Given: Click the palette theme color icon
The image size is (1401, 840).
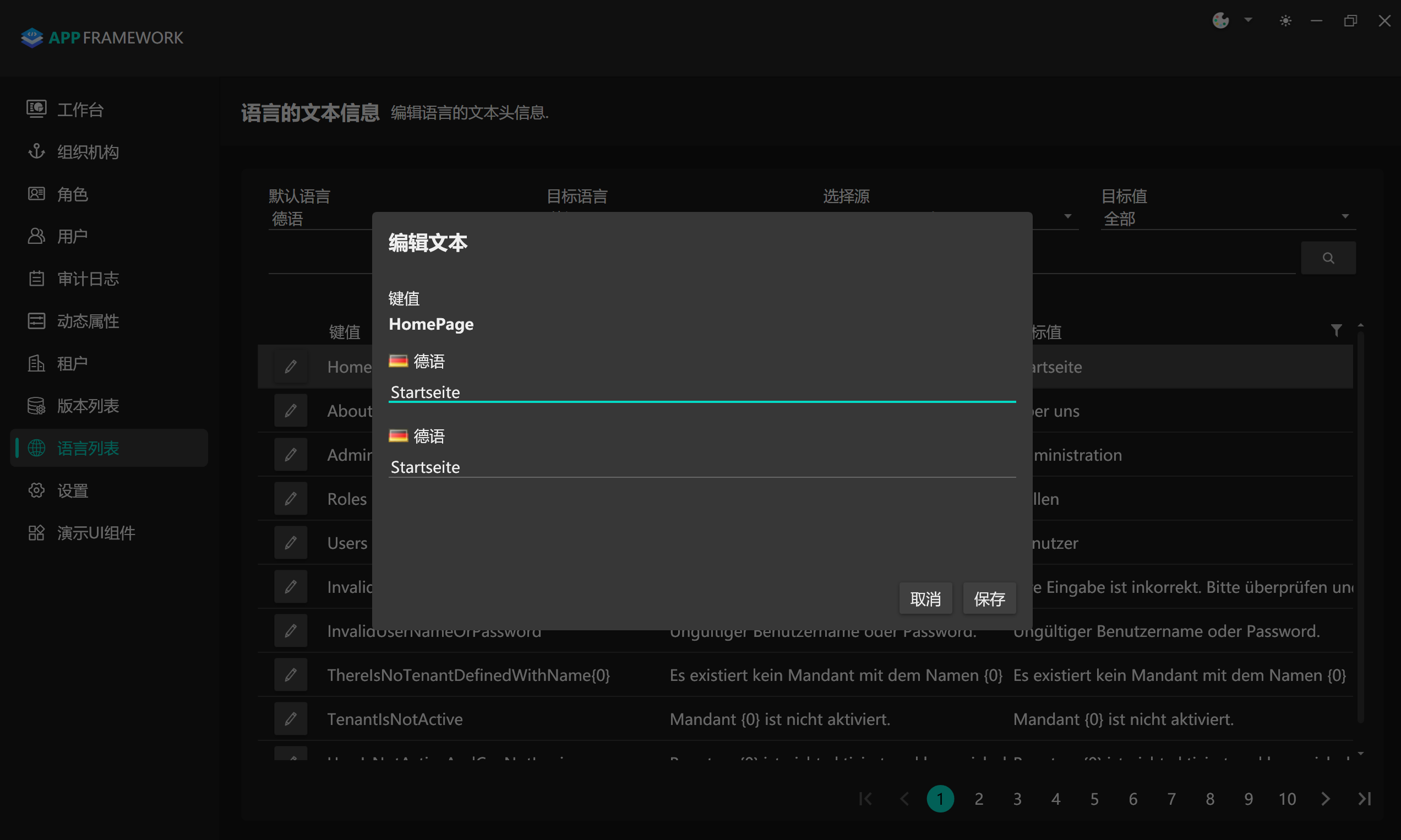Looking at the screenshot, I should coord(1220,21).
